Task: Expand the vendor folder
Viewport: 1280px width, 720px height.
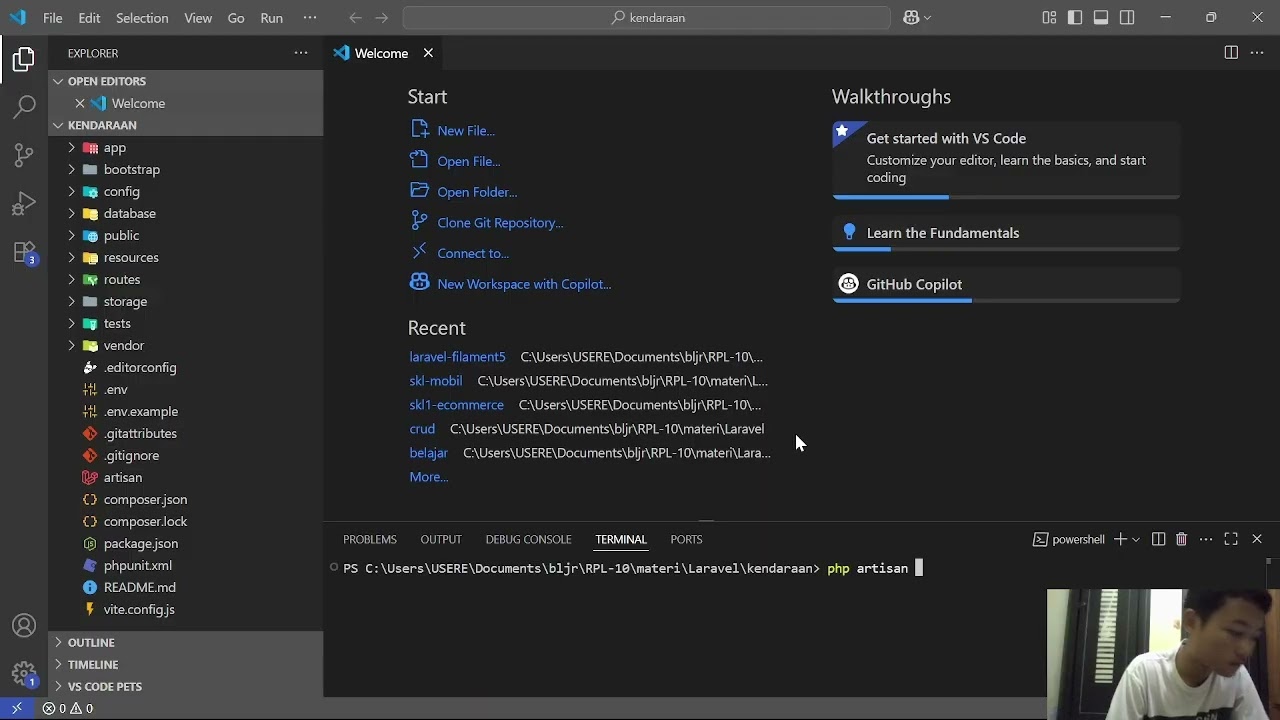Action: (186, 345)
